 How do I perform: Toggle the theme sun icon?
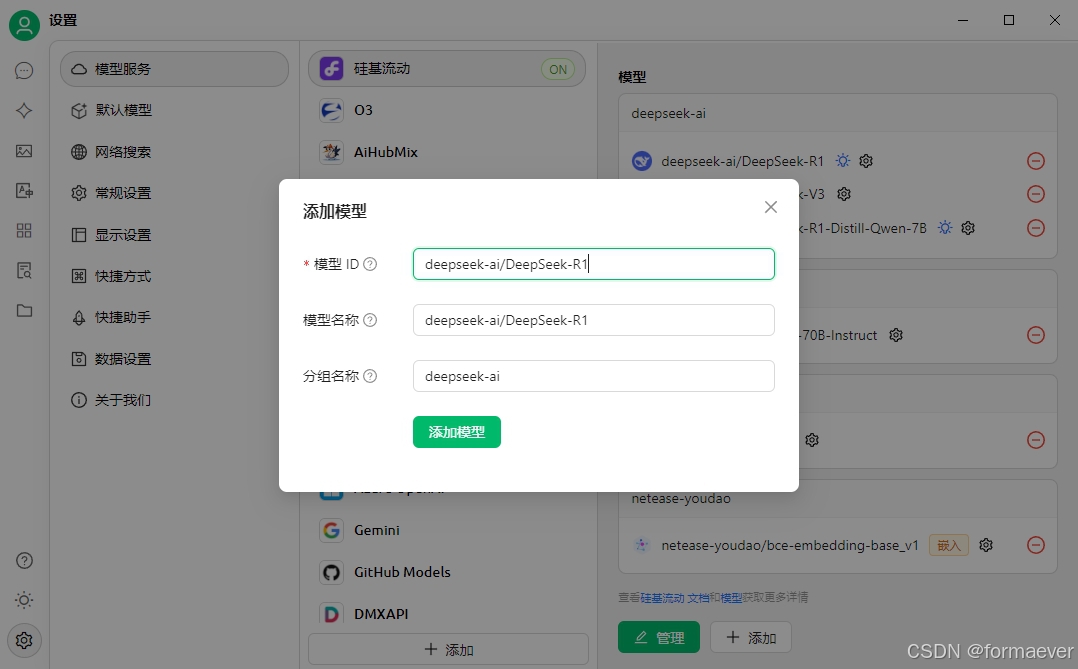[x=24, y=600]
